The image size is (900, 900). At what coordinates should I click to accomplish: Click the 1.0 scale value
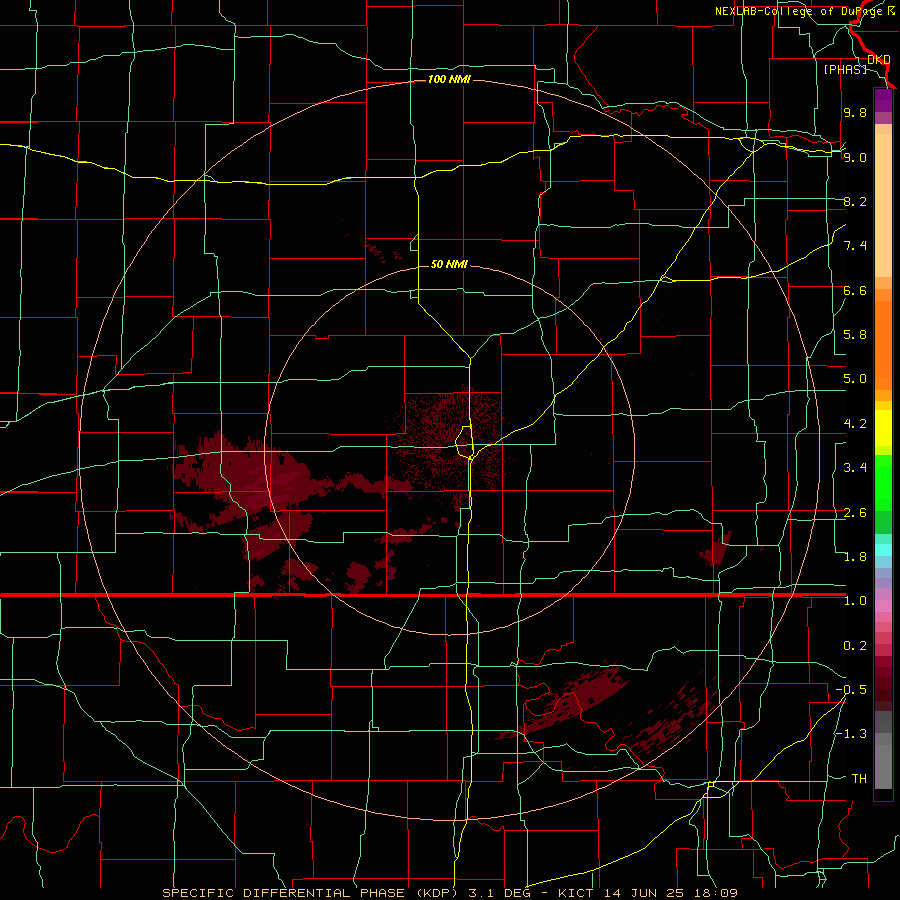pyautogui.click(x=855, y=601)
